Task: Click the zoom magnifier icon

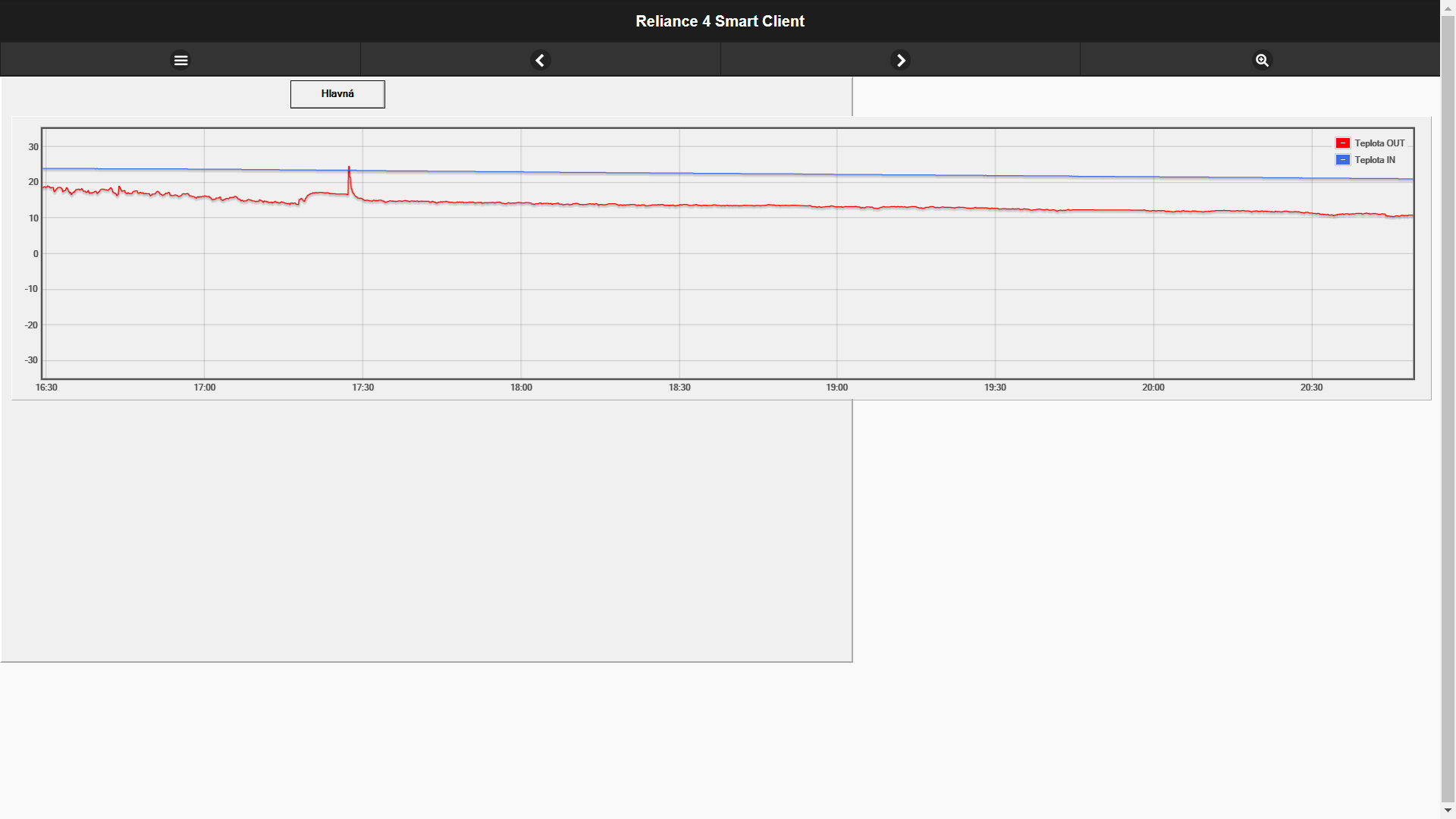Action: click(1262, 60)
